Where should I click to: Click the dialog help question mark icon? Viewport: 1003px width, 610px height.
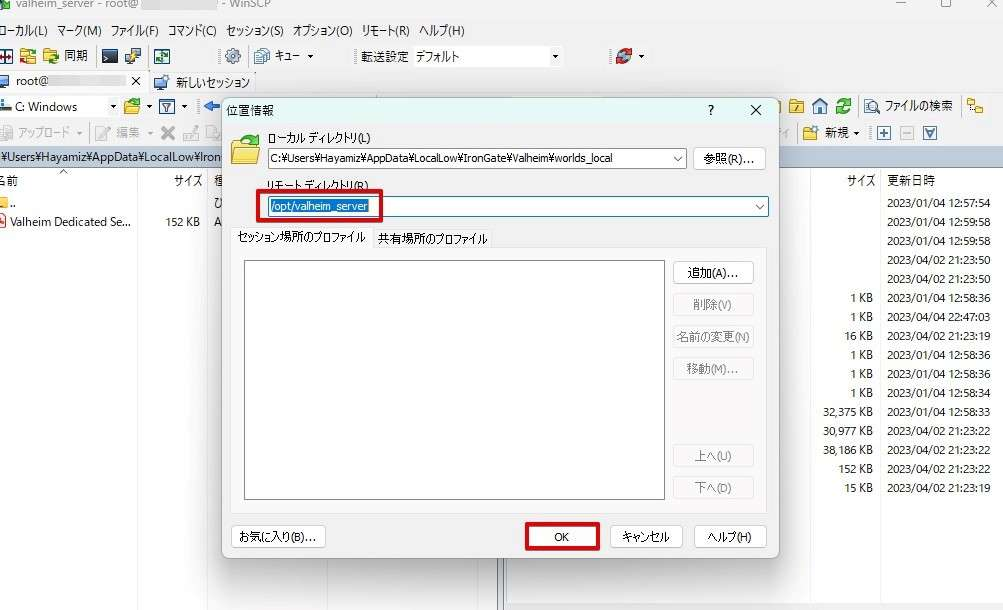click(711, 110)
